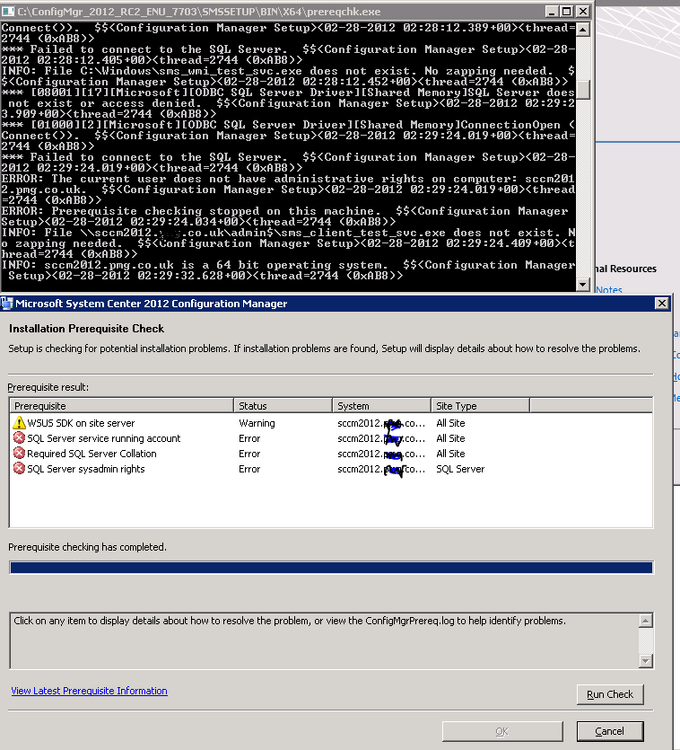The height and width of the screenshot is (750, 680).
Task: Sort by the Status column header
Action: click(x=283, y=406)
